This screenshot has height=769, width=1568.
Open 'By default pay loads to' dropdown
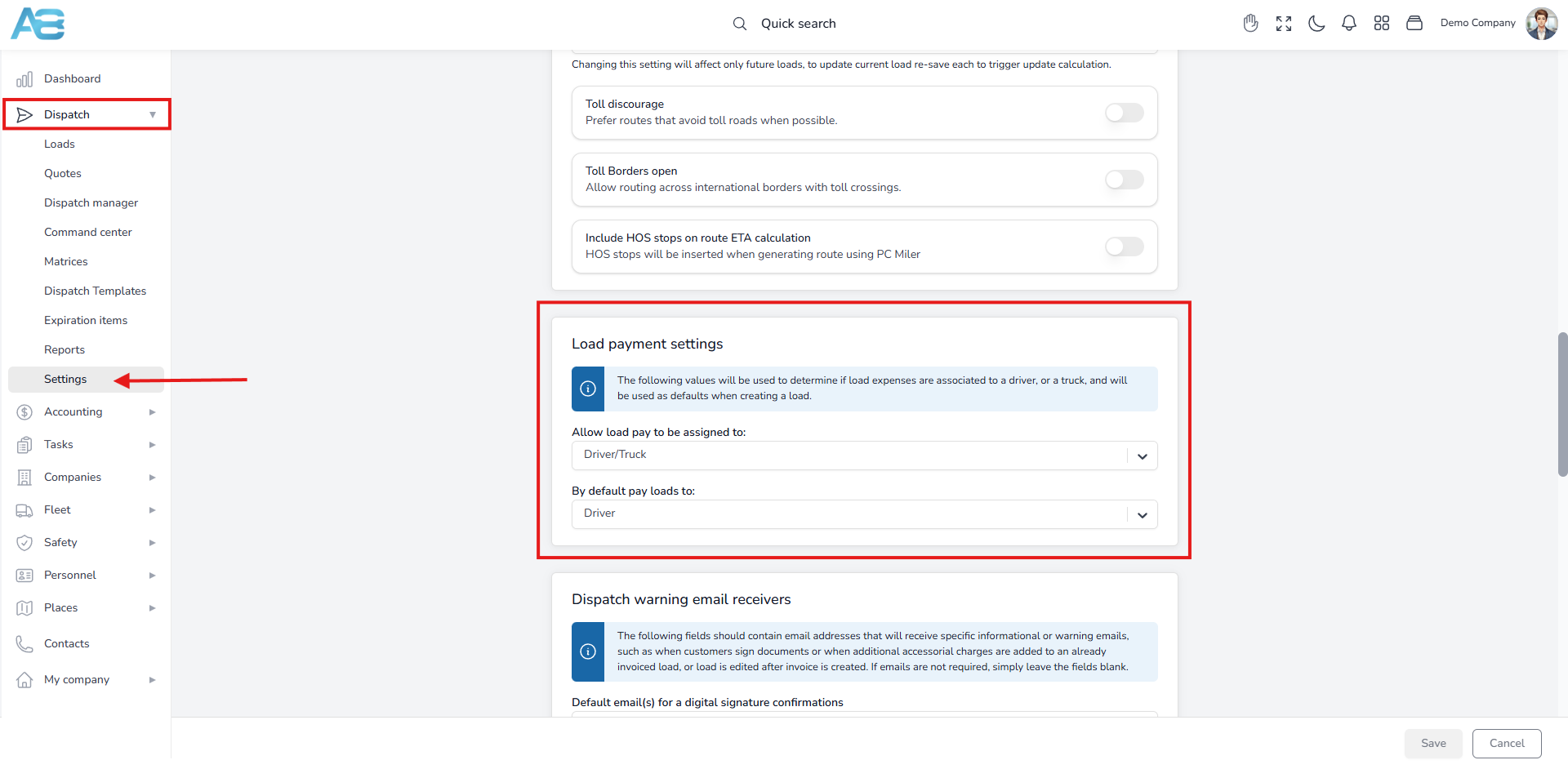[864, 514]
